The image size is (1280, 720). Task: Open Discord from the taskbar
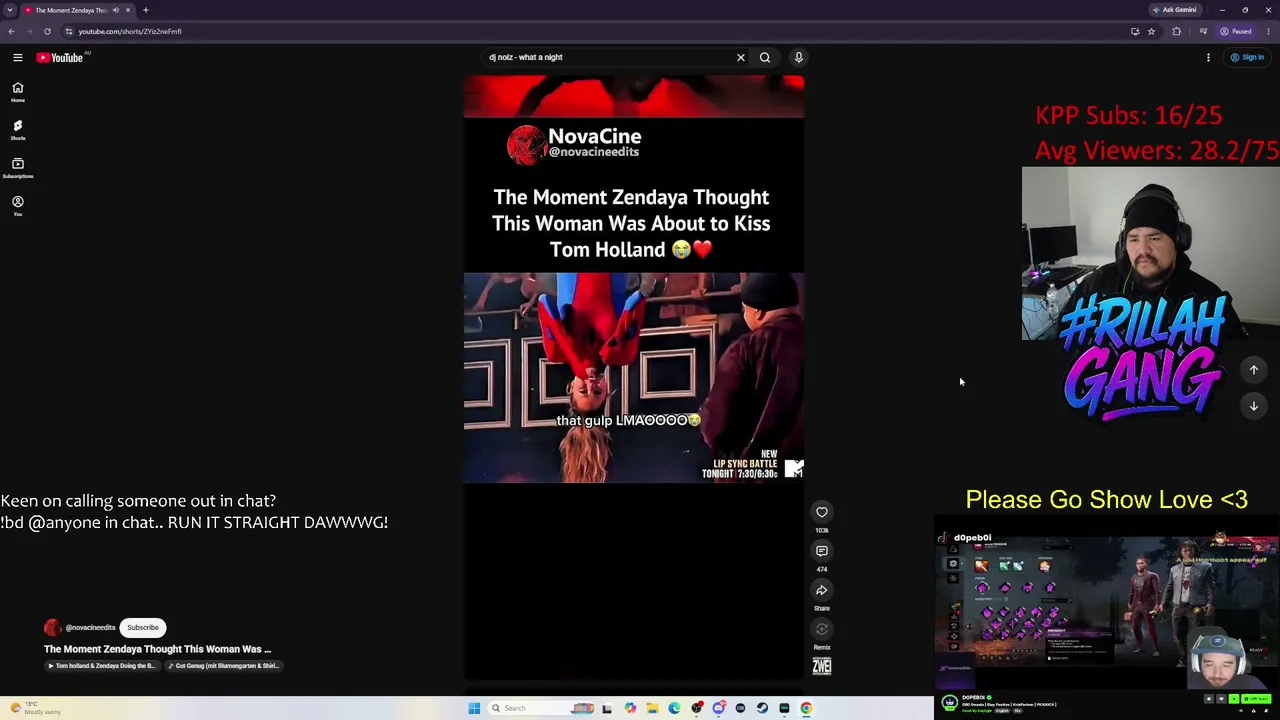(x=718, y=708)
